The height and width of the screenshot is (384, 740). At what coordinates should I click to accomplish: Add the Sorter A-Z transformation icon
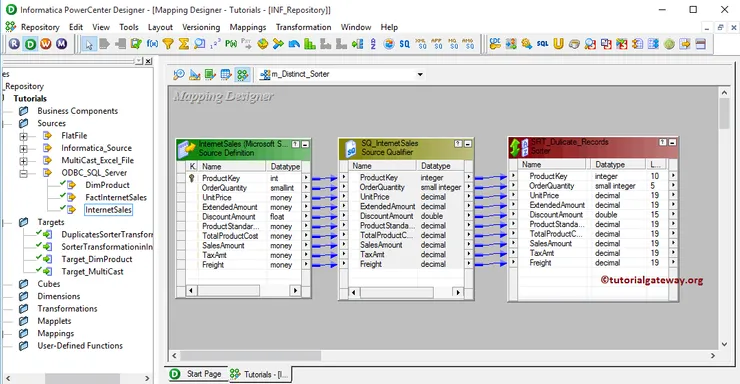tap(373, 44)
